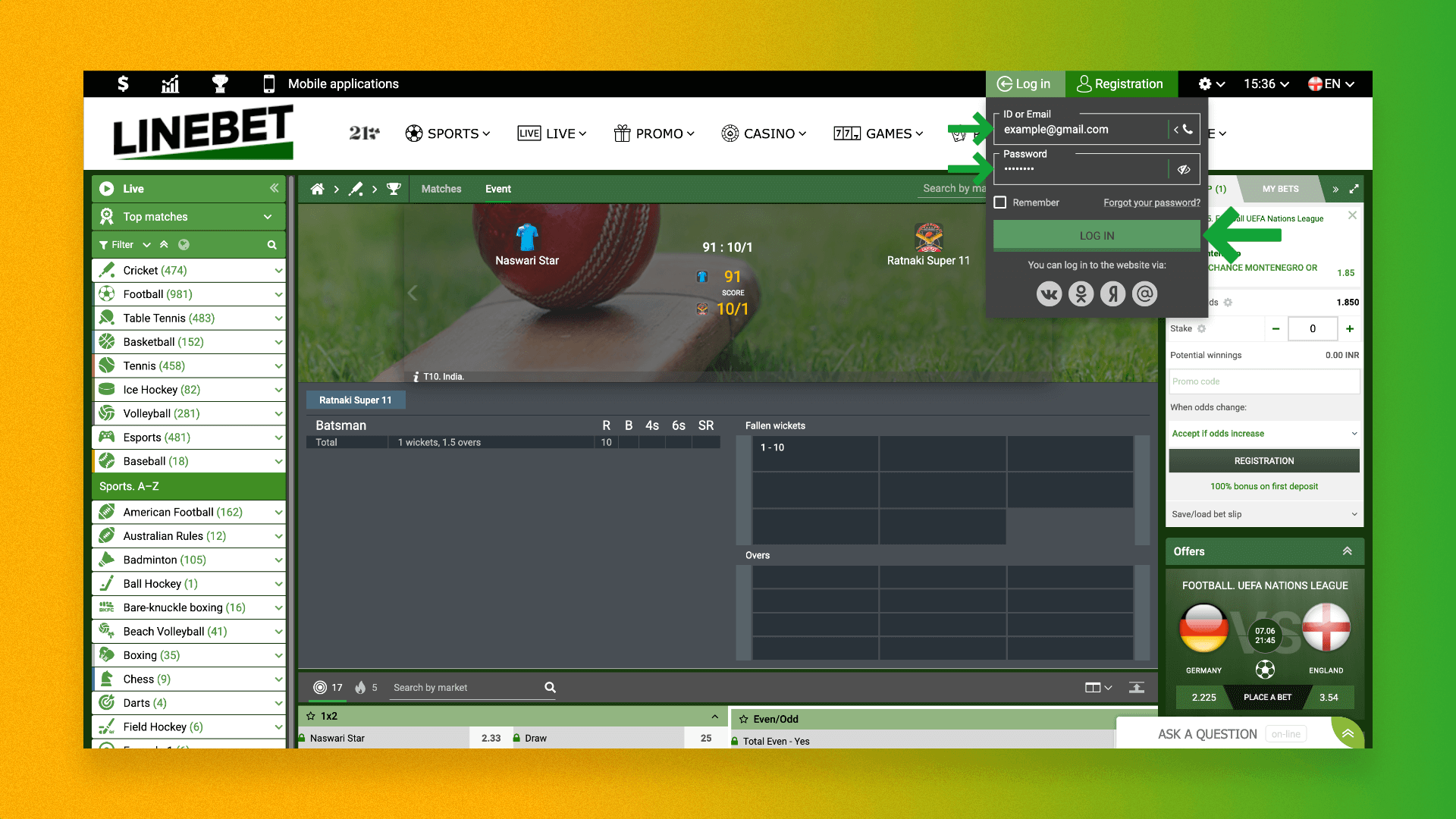Click the Cricket sport icon in sidebar
1456x819 pixels.
pos(108,270)
